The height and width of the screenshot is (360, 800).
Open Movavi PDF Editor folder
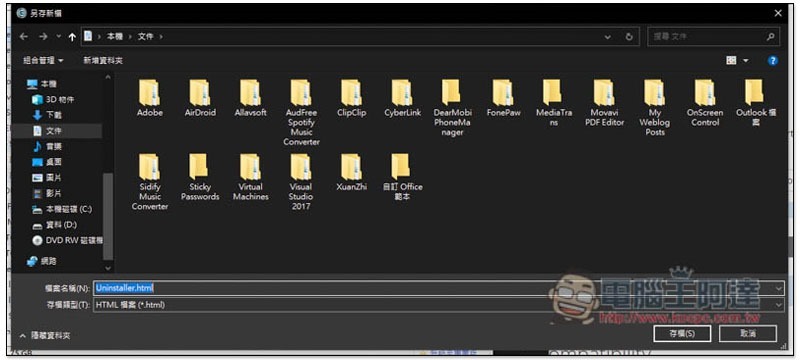pos(604,103)
